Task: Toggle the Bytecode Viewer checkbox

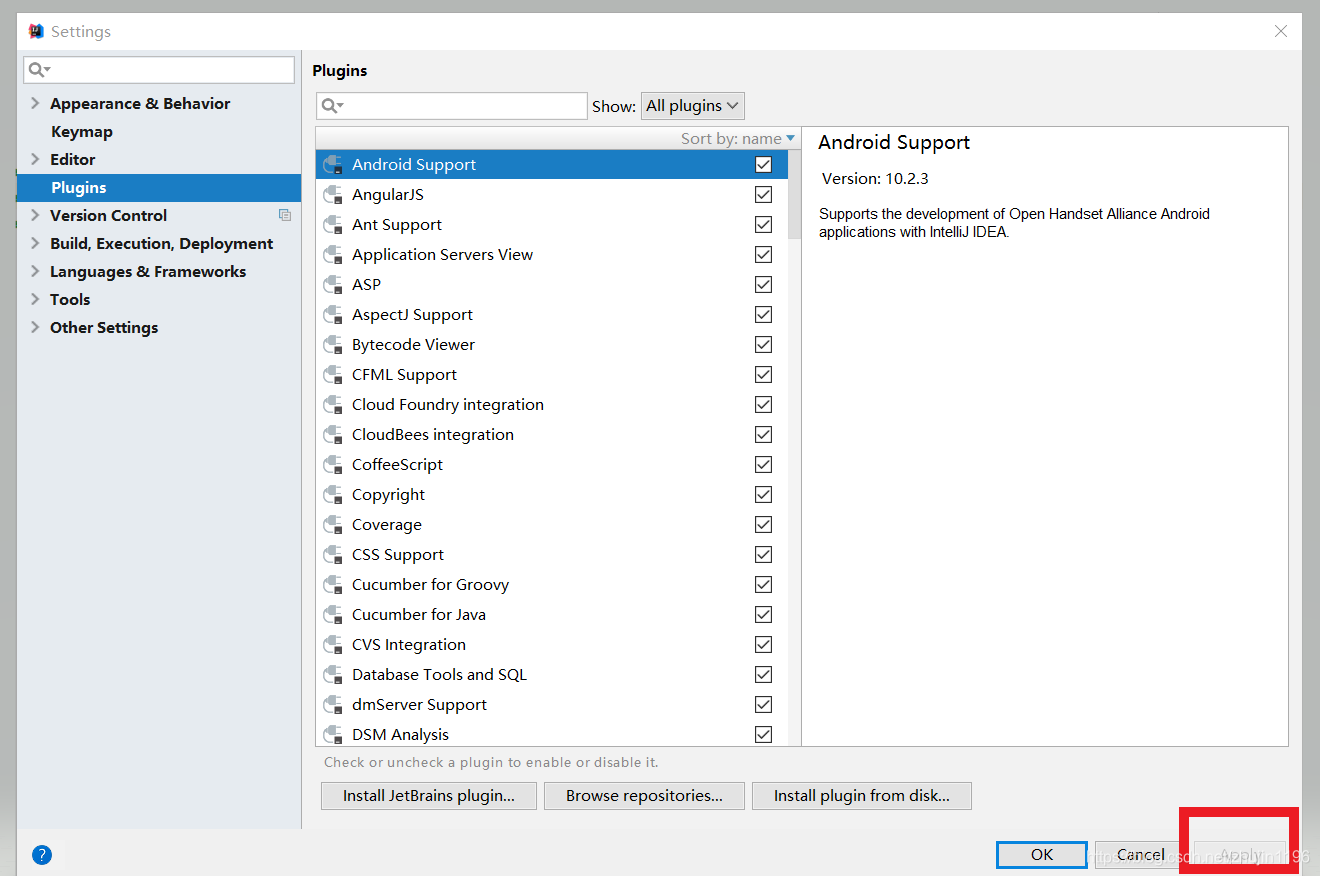Action: tap(764, 345)
